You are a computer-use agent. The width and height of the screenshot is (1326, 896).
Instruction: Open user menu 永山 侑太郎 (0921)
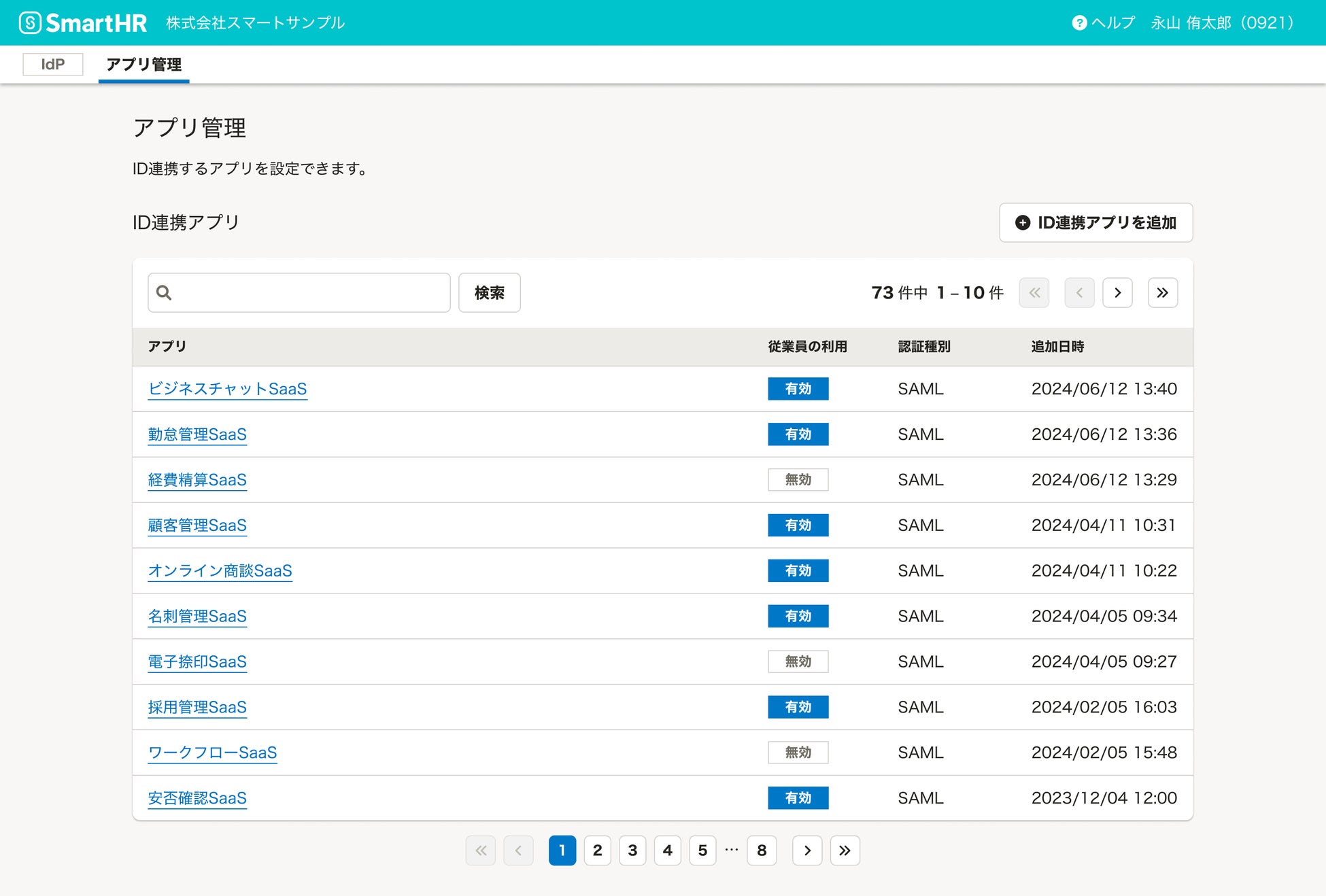point(1222,23)
